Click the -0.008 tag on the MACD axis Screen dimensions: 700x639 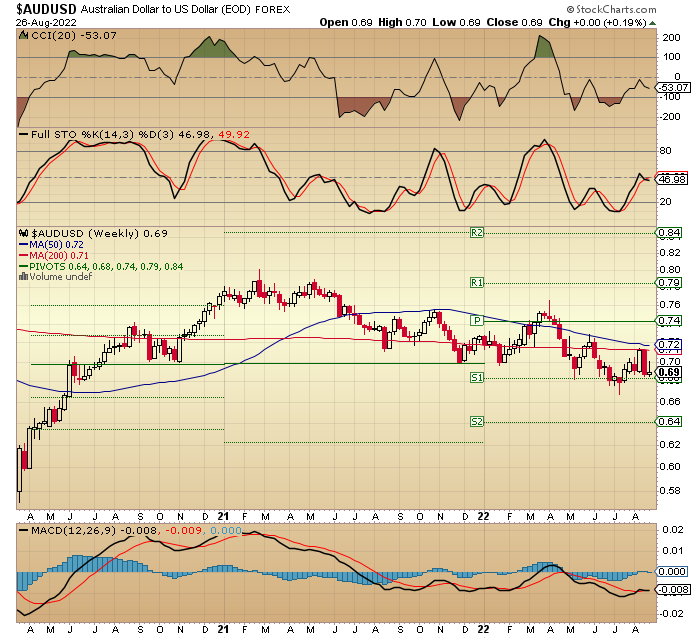672,589
